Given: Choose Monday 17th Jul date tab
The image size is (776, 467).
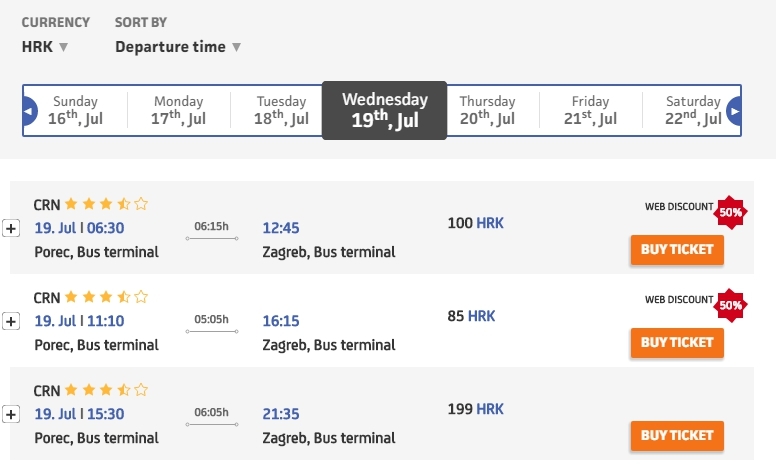Looking at the screenshot, I should pyautogui.click(x=178, y=110).
